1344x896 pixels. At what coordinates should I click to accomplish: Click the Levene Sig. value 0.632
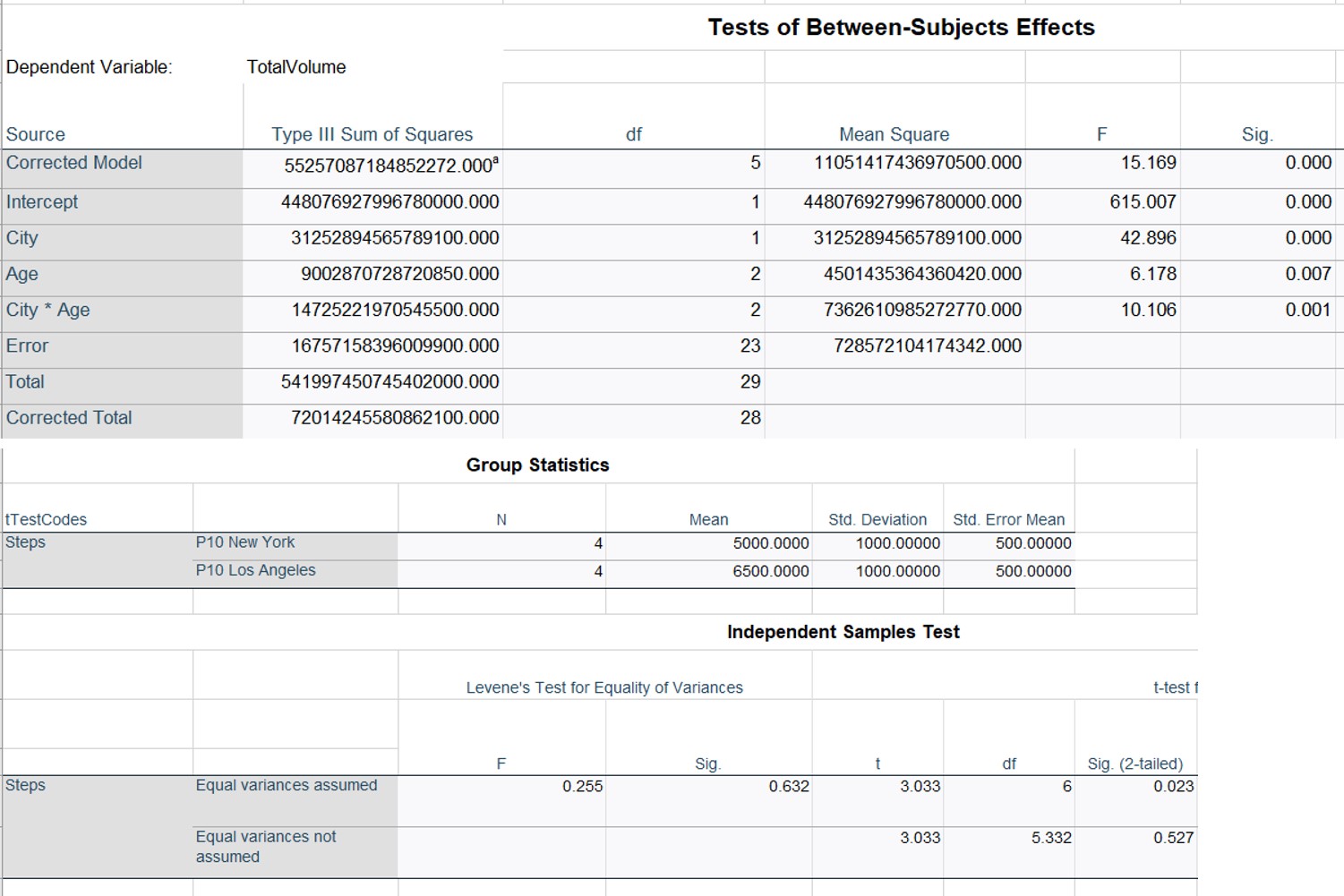[x=788, y=786]
